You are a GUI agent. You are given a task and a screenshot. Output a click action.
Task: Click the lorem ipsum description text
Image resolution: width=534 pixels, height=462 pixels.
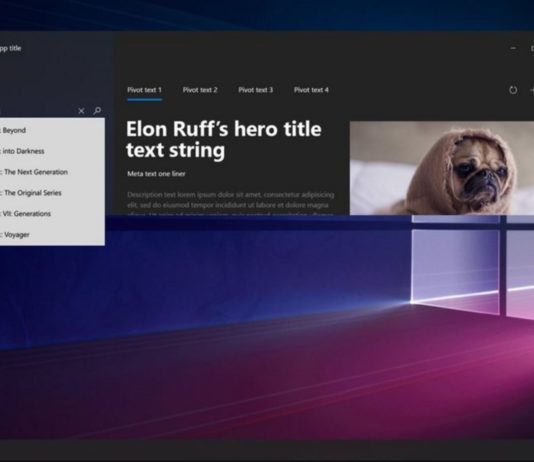coord(231,204)
